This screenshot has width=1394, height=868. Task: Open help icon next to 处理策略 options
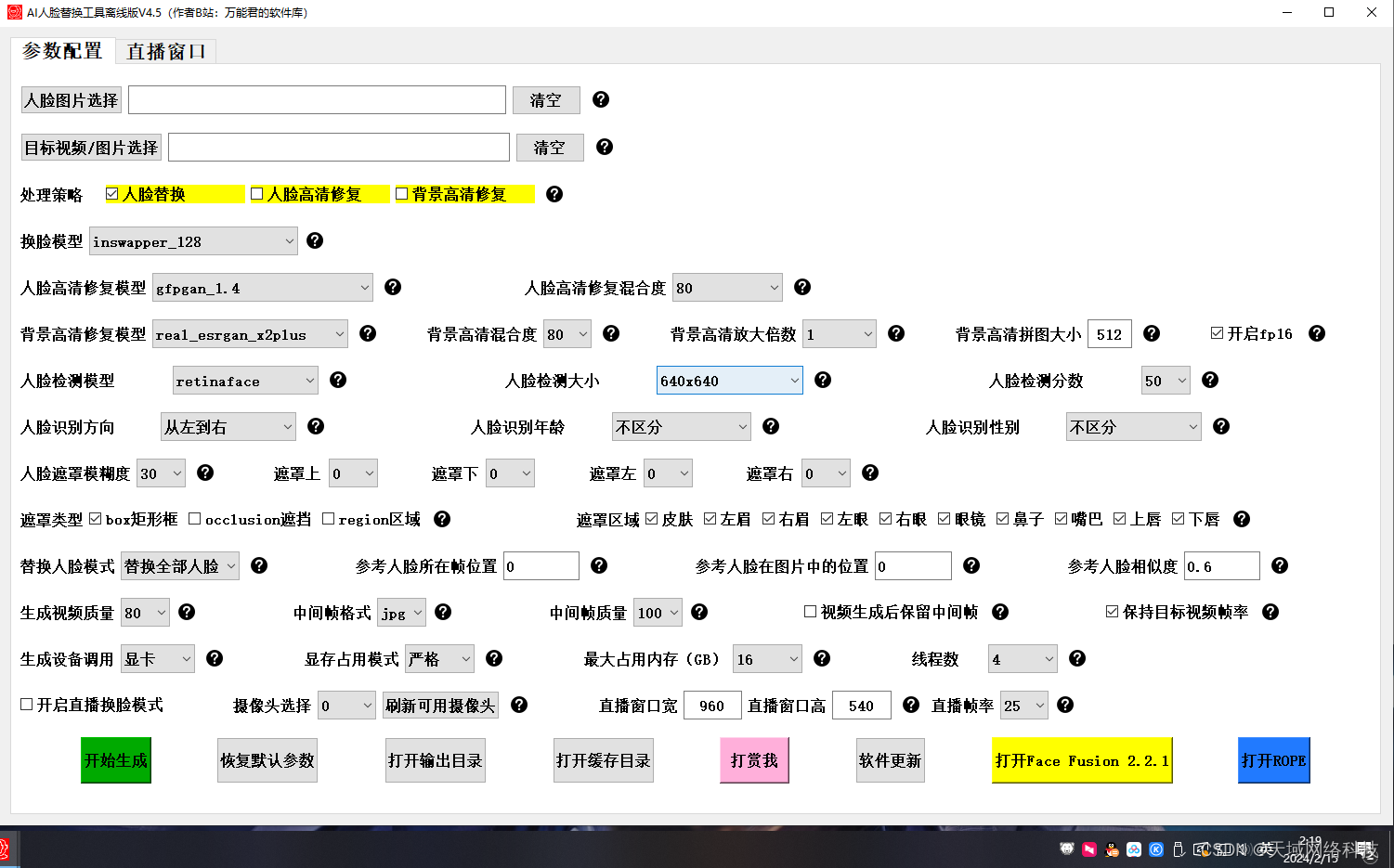[x=554, y=194]
